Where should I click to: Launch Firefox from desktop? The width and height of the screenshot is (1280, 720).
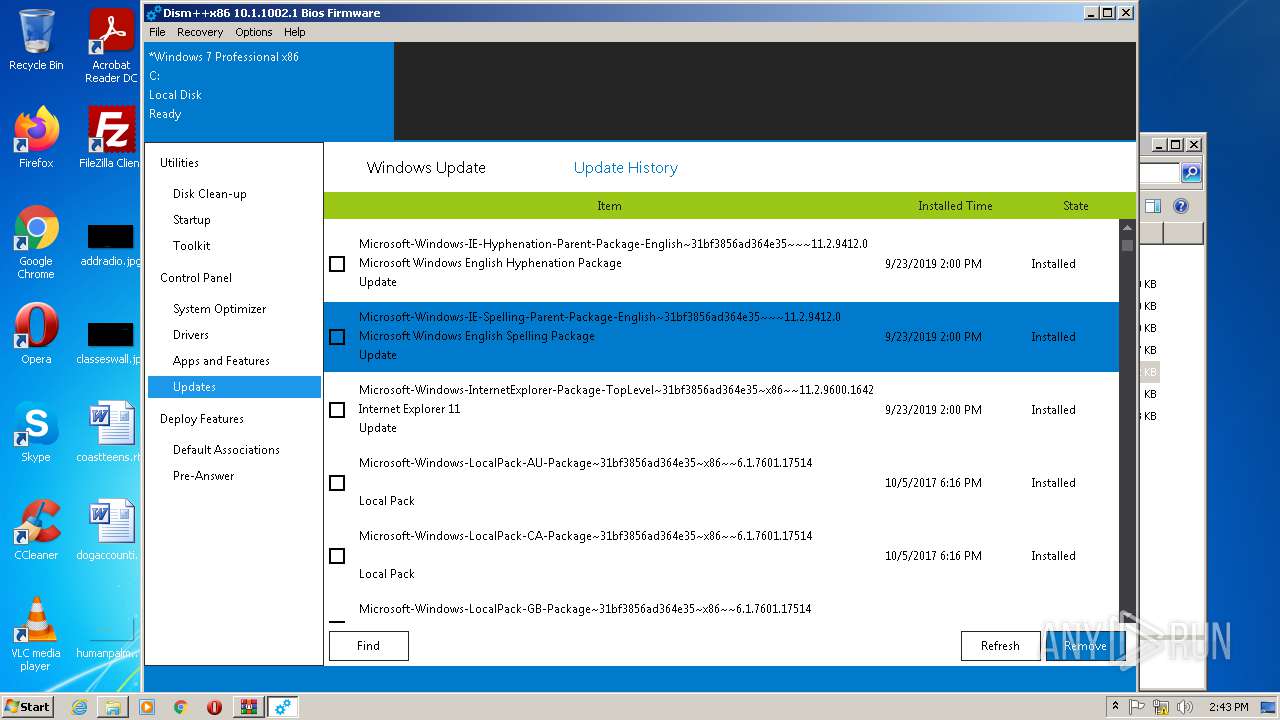pyautogui.click(x=36, y=138)
